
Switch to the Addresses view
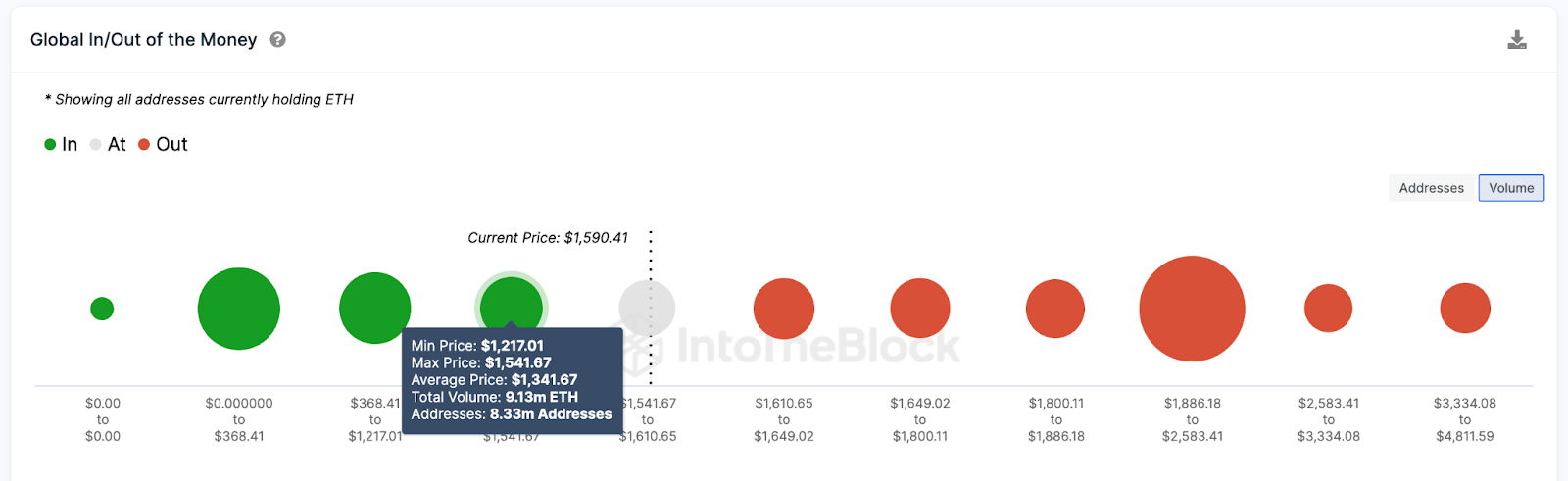(x=1431, y=188)
